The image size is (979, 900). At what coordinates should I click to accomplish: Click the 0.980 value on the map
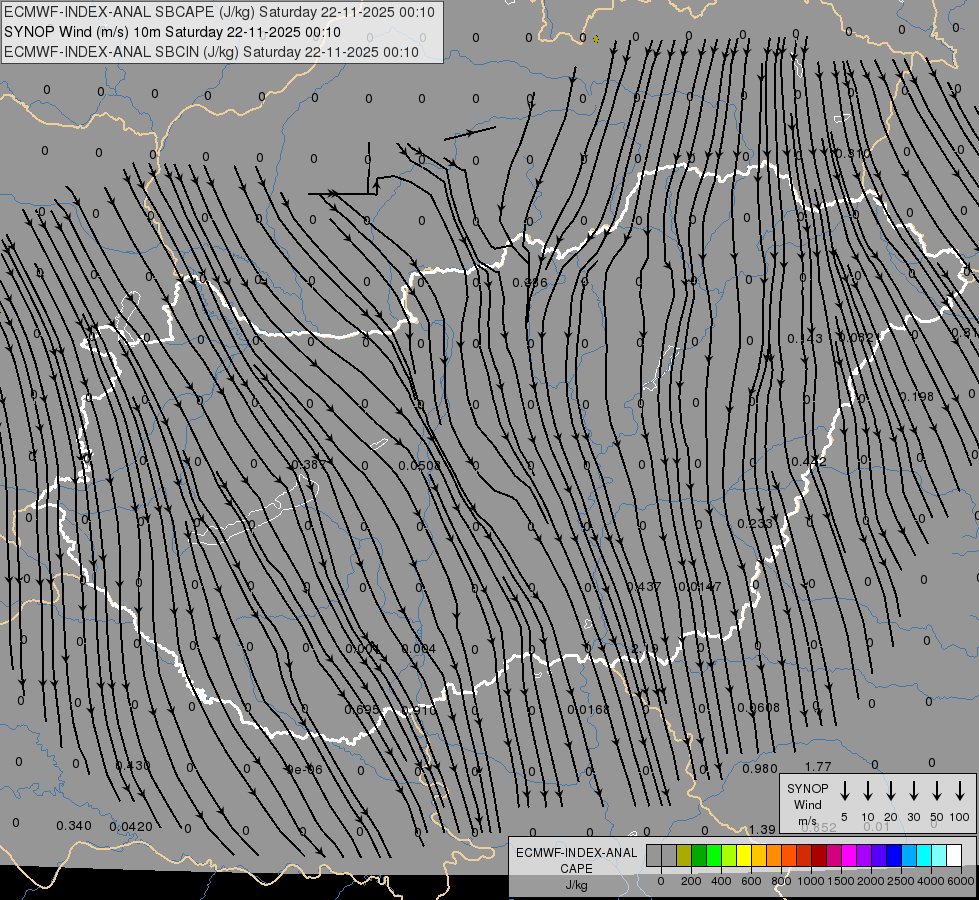[760, 769]
